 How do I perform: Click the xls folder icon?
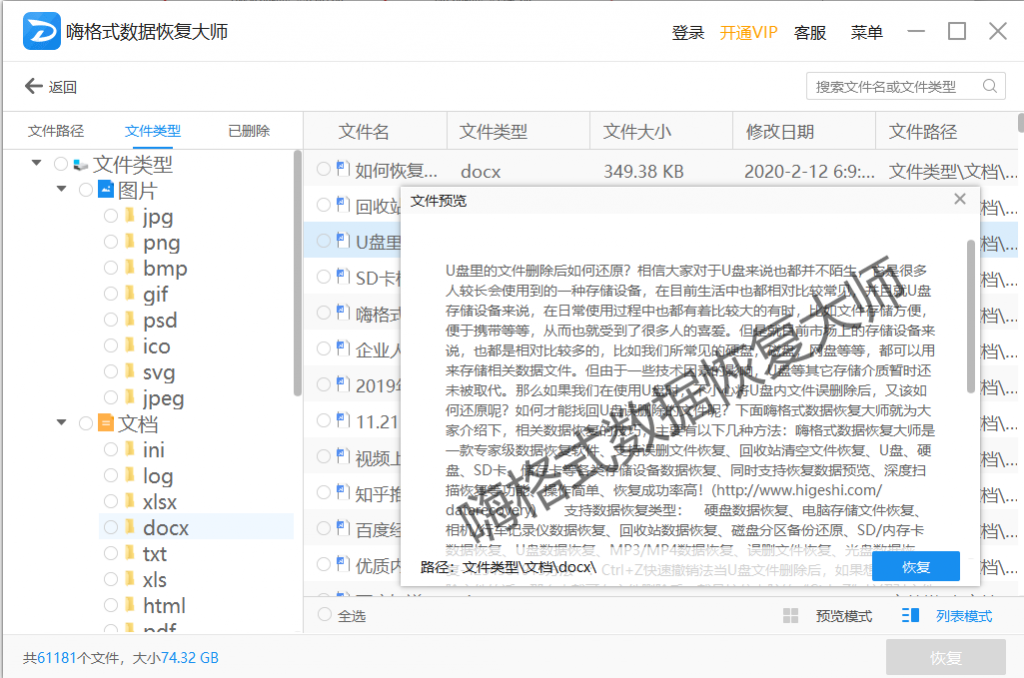130,579
